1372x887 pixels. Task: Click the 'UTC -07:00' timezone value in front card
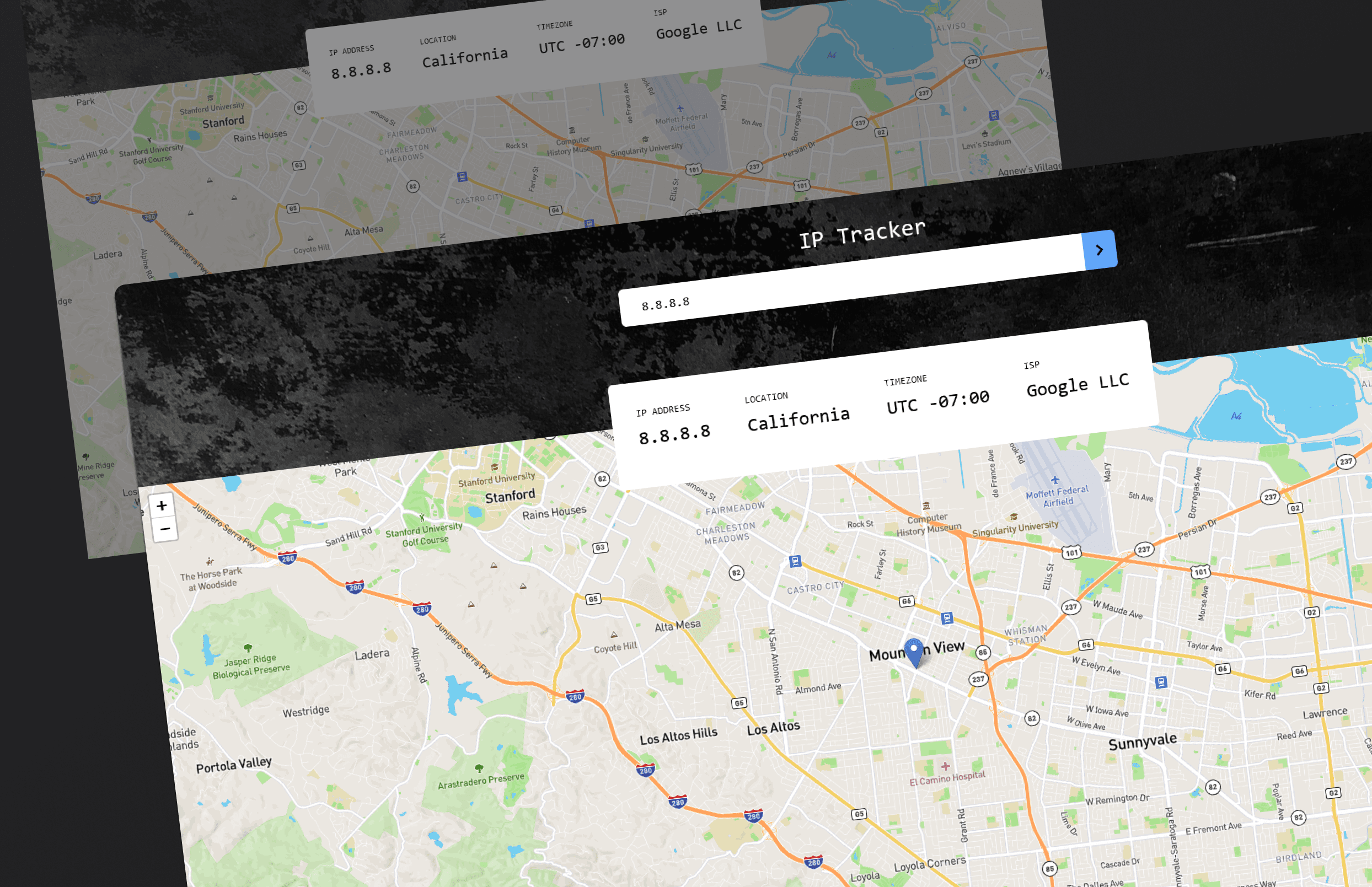coord(937,401)
